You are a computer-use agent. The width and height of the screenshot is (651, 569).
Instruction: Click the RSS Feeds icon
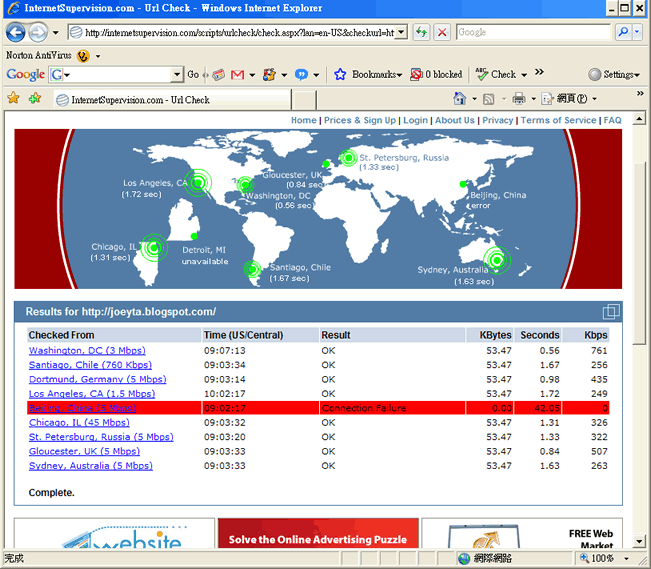click(489, 99)
